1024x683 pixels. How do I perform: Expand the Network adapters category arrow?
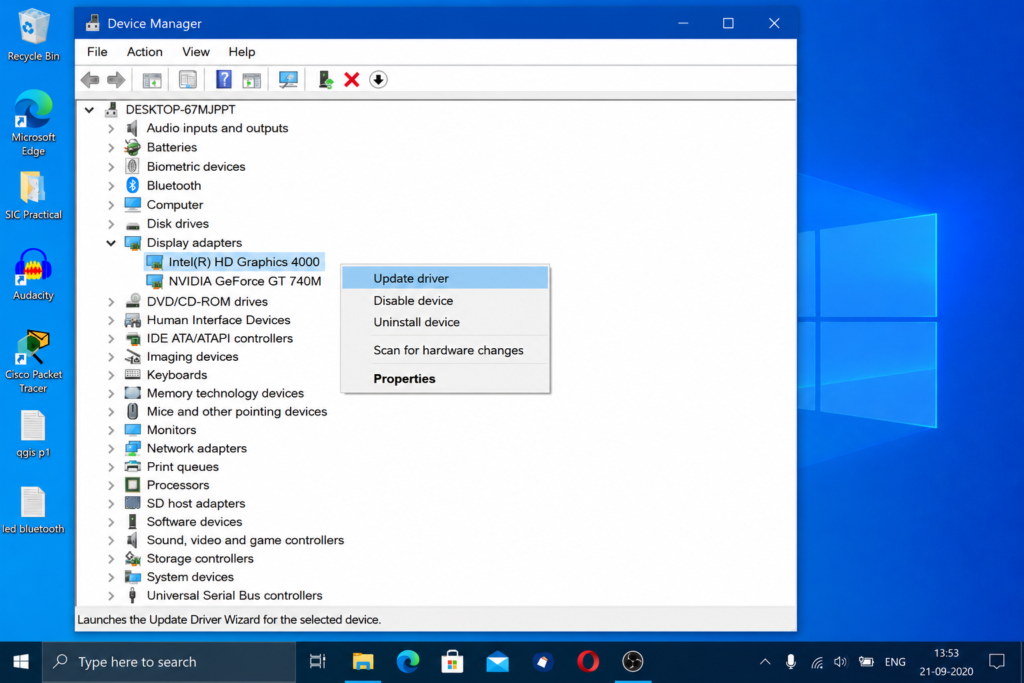click(x=111, y=449)
